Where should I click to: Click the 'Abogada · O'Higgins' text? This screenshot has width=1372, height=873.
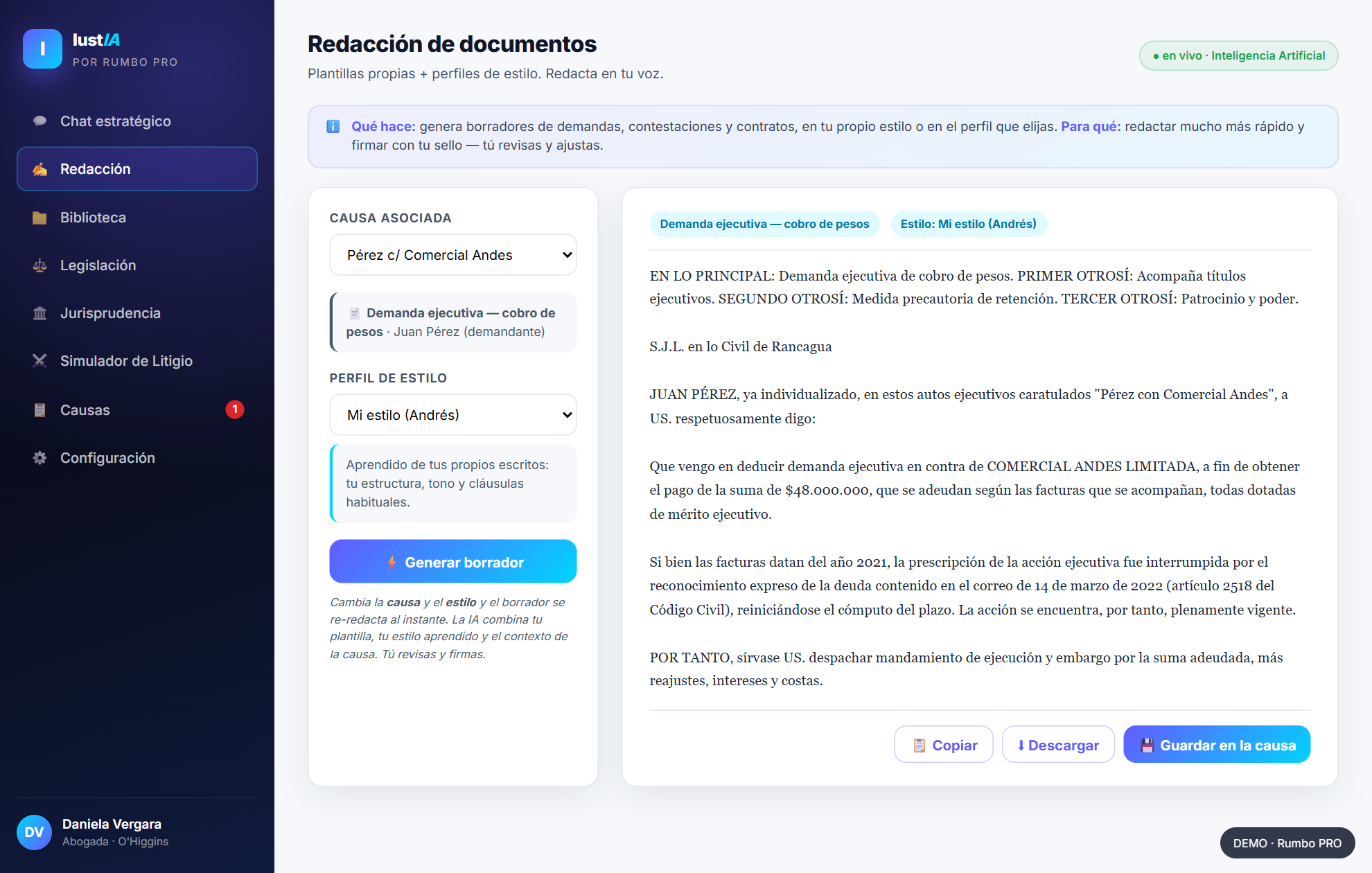click(116, 841)
